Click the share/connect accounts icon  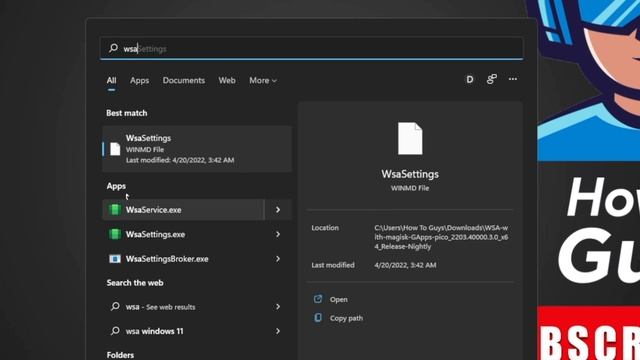pyautogui.click(x=491, y=79)
